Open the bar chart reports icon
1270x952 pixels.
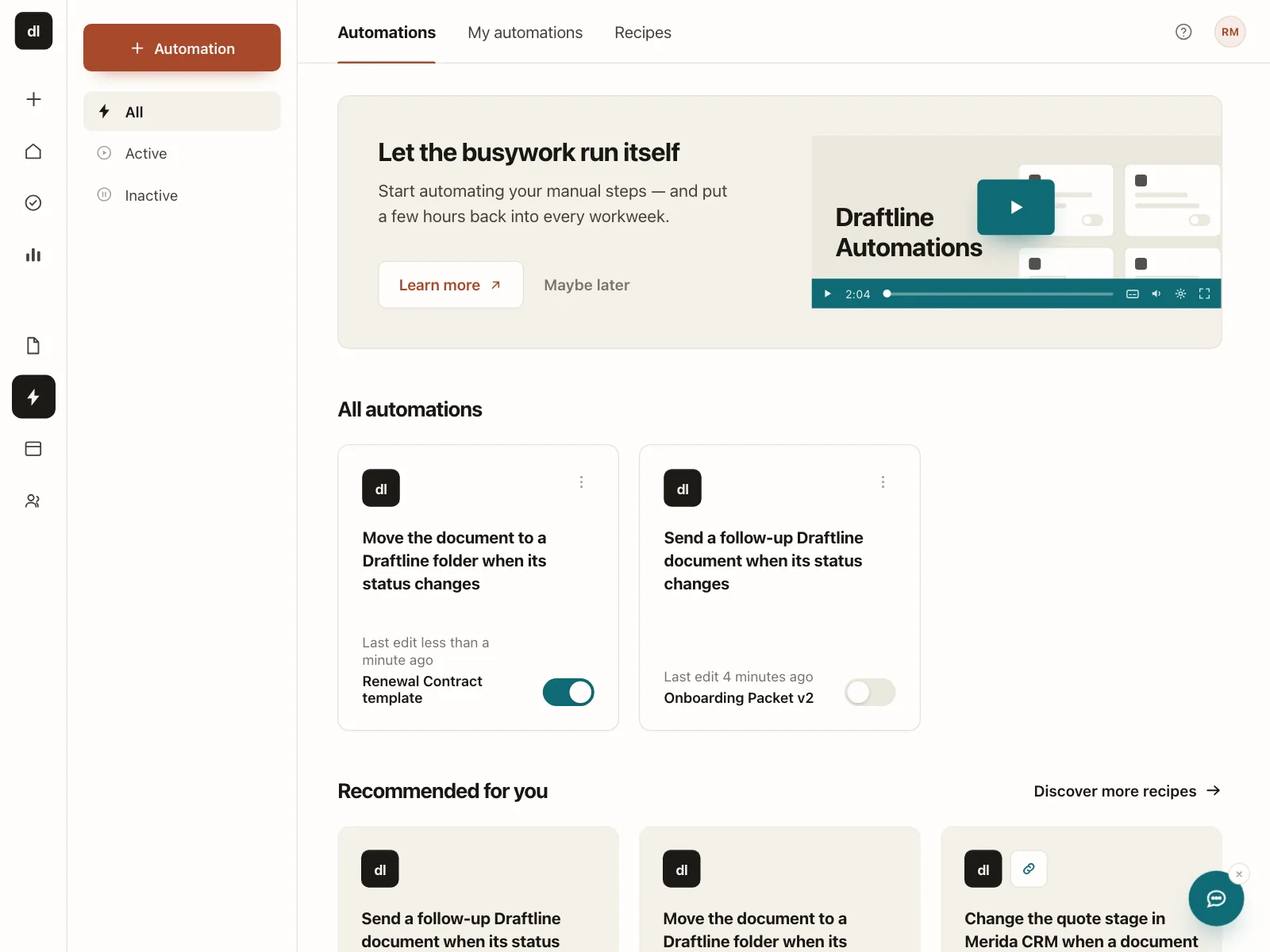point(33,255)
